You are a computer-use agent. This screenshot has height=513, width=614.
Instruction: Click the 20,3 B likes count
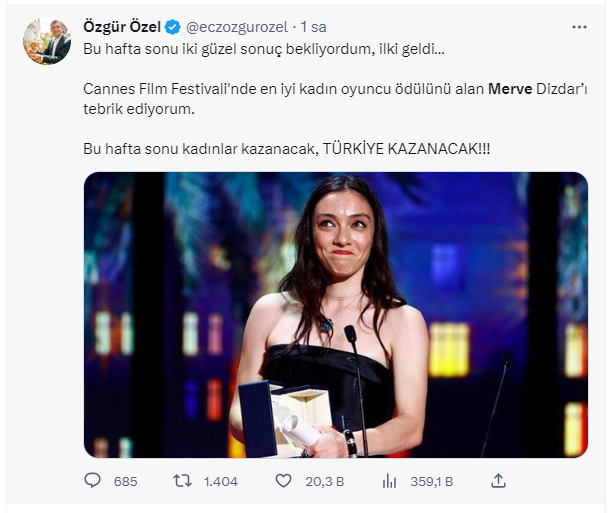pos(326,481)
